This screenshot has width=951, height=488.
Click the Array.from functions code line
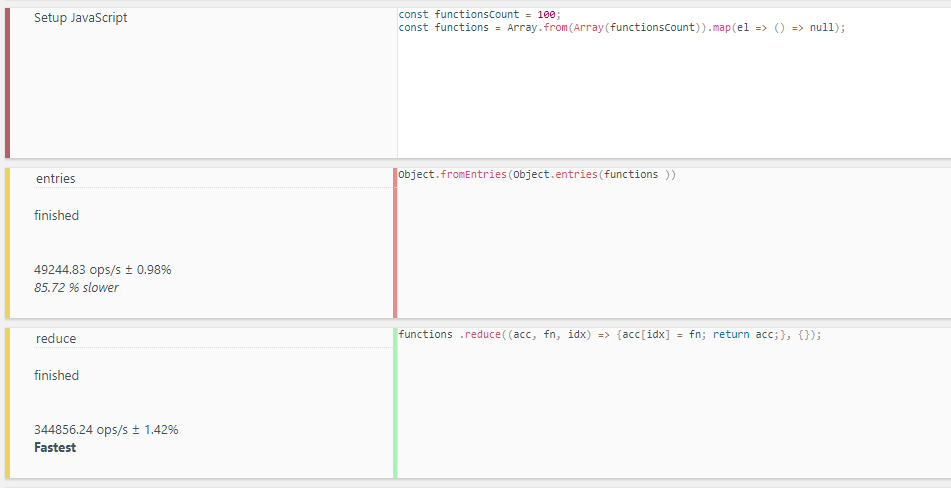(x=622, y=27)
